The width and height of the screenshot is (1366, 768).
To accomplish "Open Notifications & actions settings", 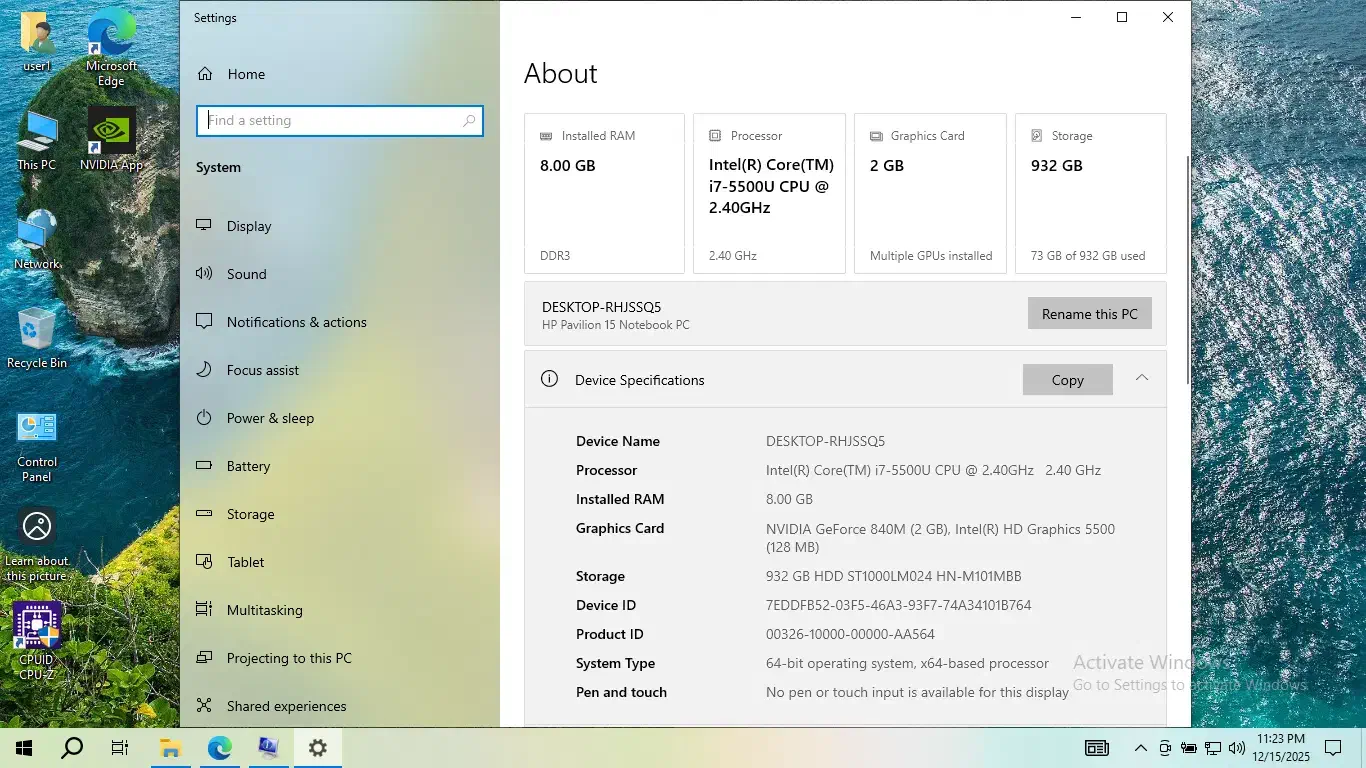I will (x=296, y=322).
